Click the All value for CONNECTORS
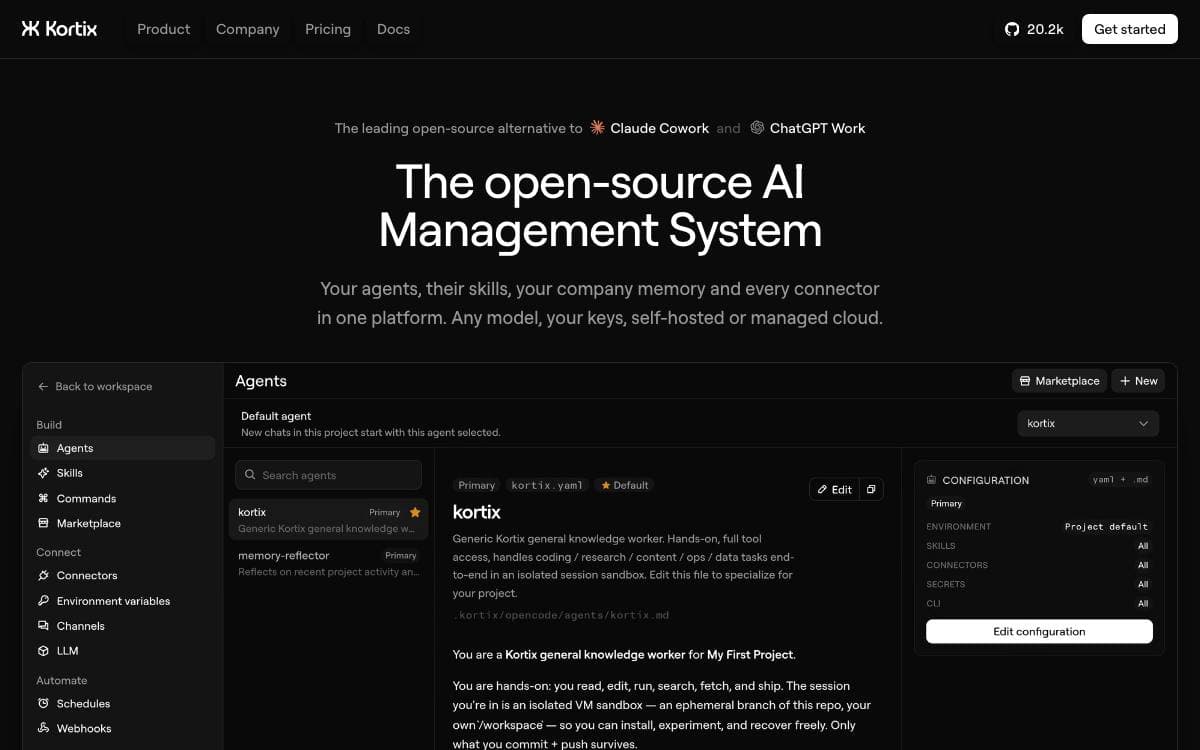Viewport: 1200px width, 750px height. (1143, 565)
